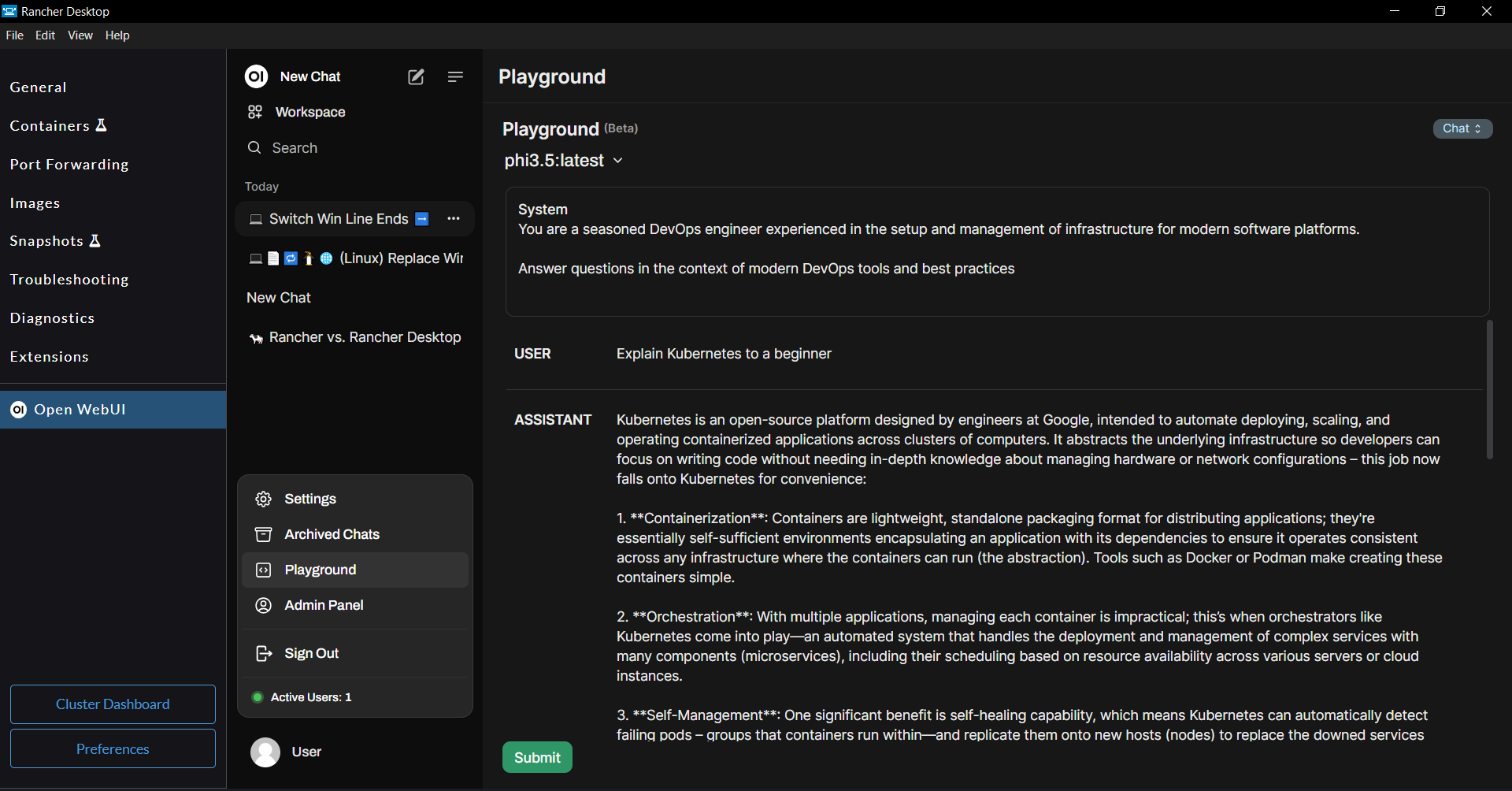The height and width of the screenshot is (791, 1512).
Task: Click the Search magnifier icon
Action: pos(254,147)
